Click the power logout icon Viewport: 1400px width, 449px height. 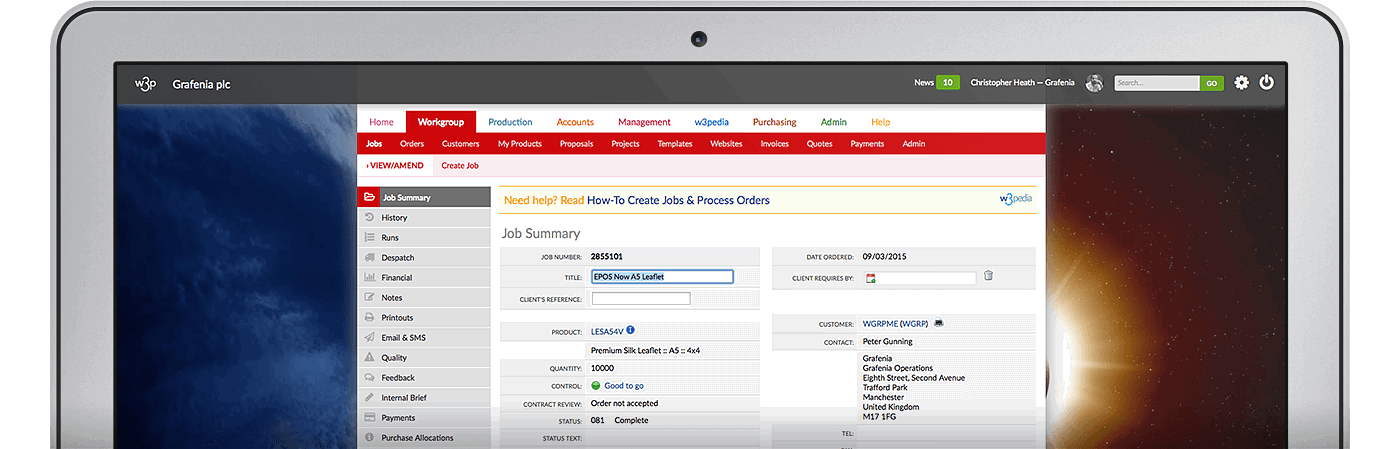click(x=1267, y=83)
